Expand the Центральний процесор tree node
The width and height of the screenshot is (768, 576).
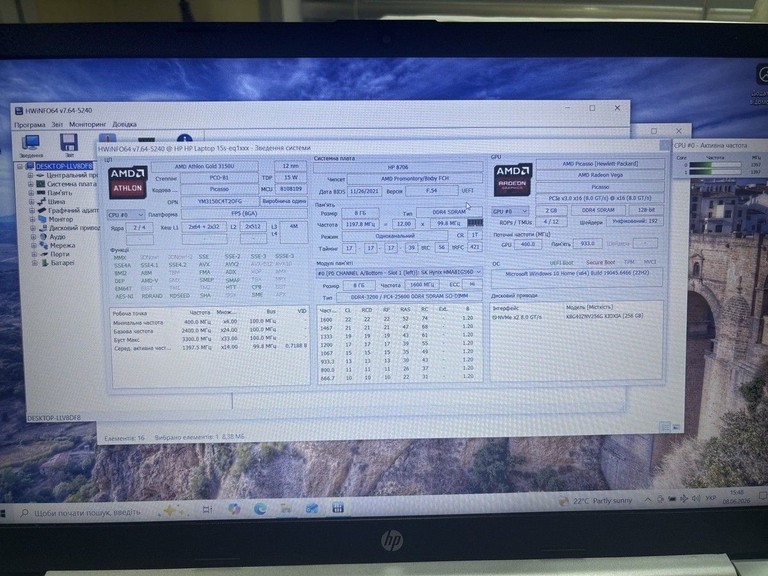(30, 175)
